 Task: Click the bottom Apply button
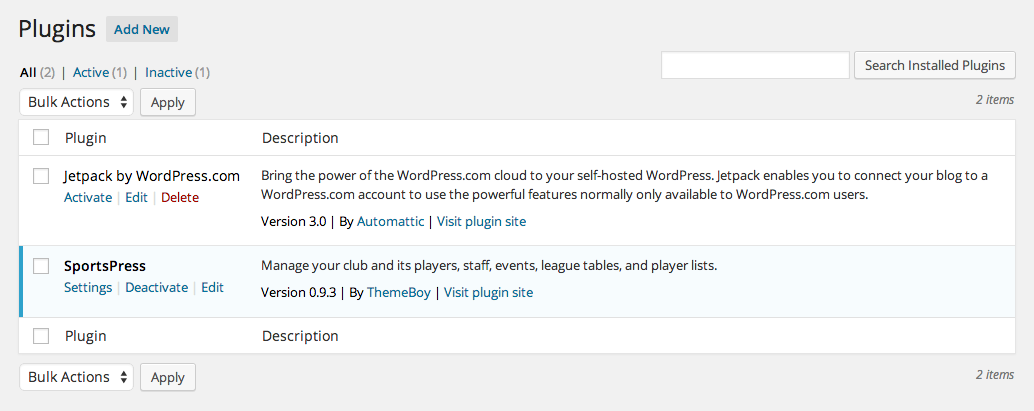coord(168,377)
